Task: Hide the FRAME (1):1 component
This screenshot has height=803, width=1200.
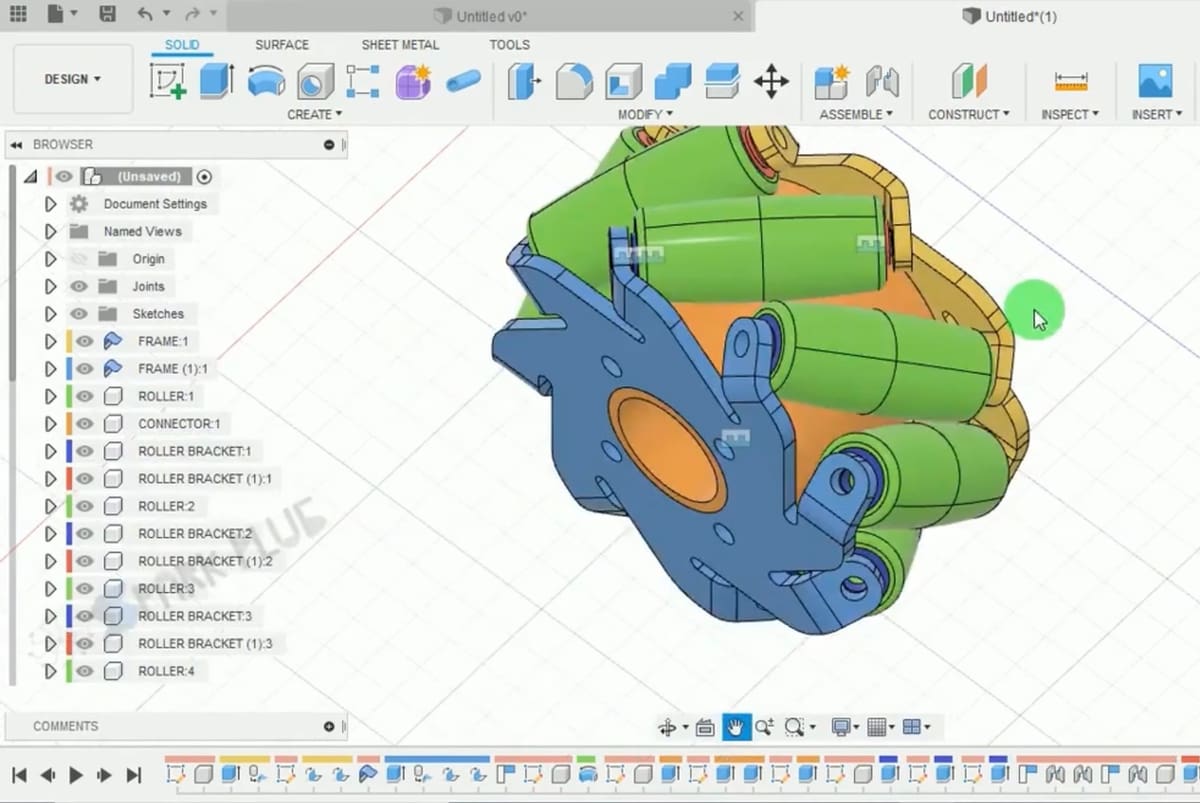Action: point(85,369)
